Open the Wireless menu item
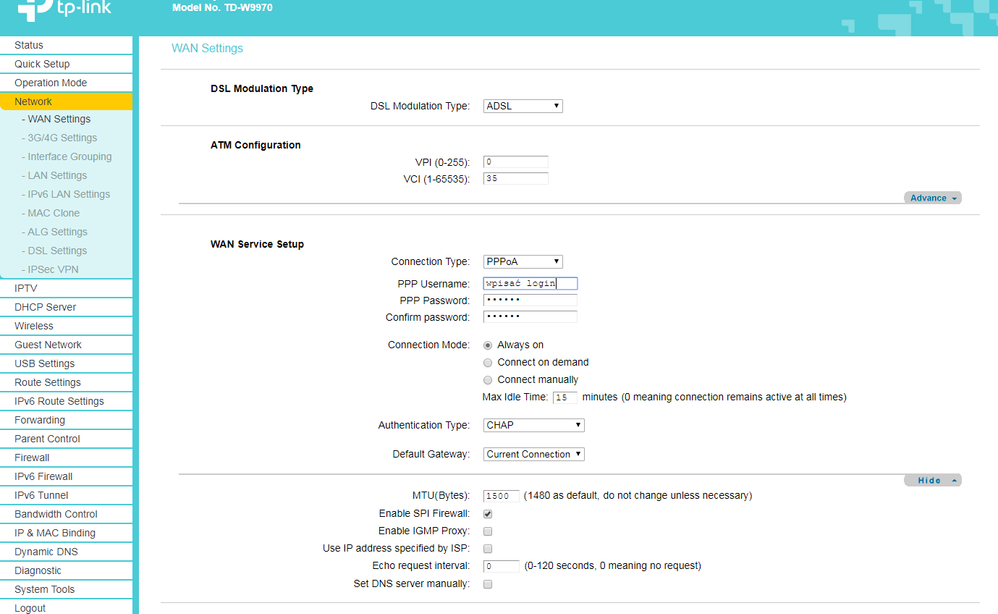The image size is (998, 614). coord(34,326)
